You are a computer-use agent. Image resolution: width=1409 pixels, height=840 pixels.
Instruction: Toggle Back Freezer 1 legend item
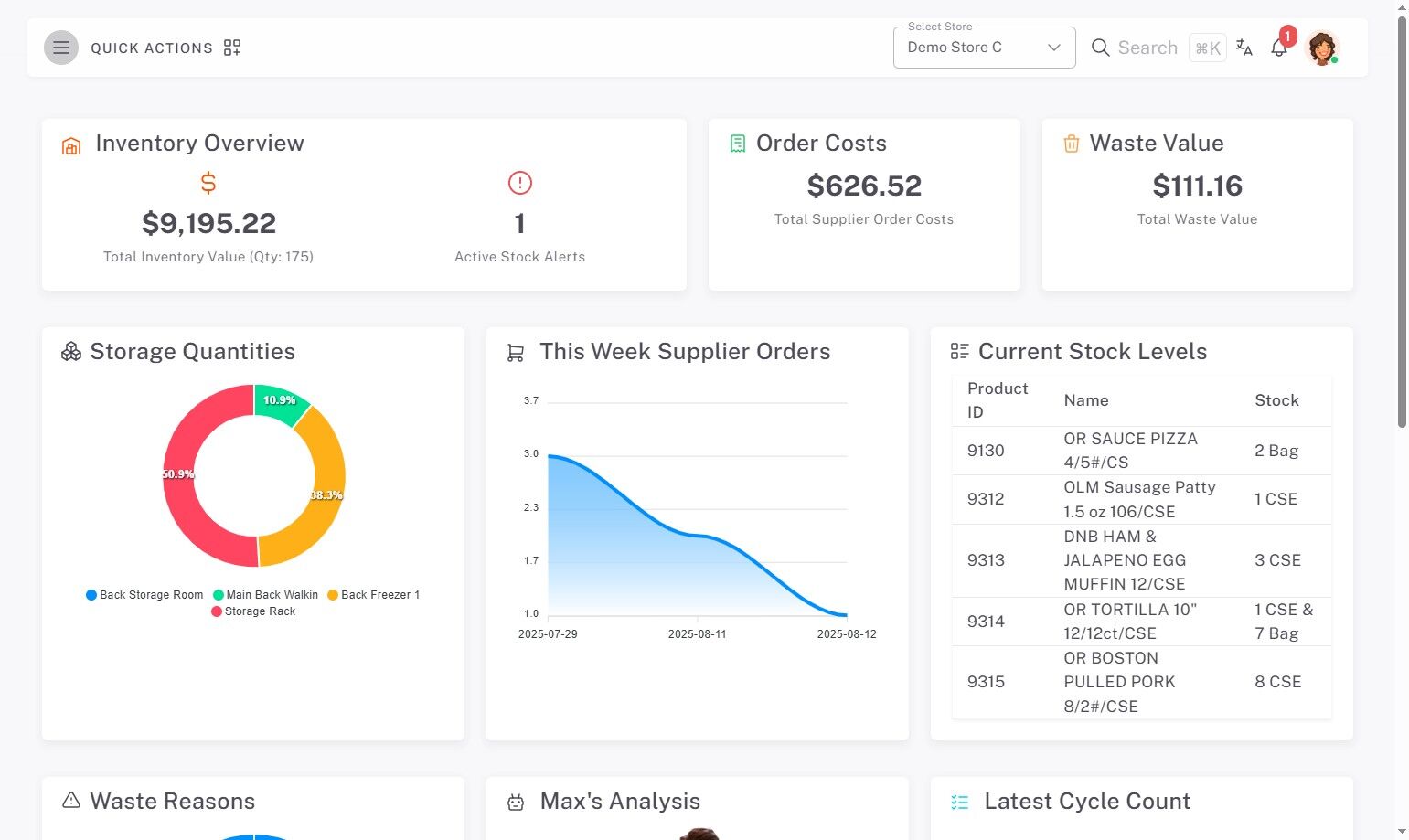(374, 595)
